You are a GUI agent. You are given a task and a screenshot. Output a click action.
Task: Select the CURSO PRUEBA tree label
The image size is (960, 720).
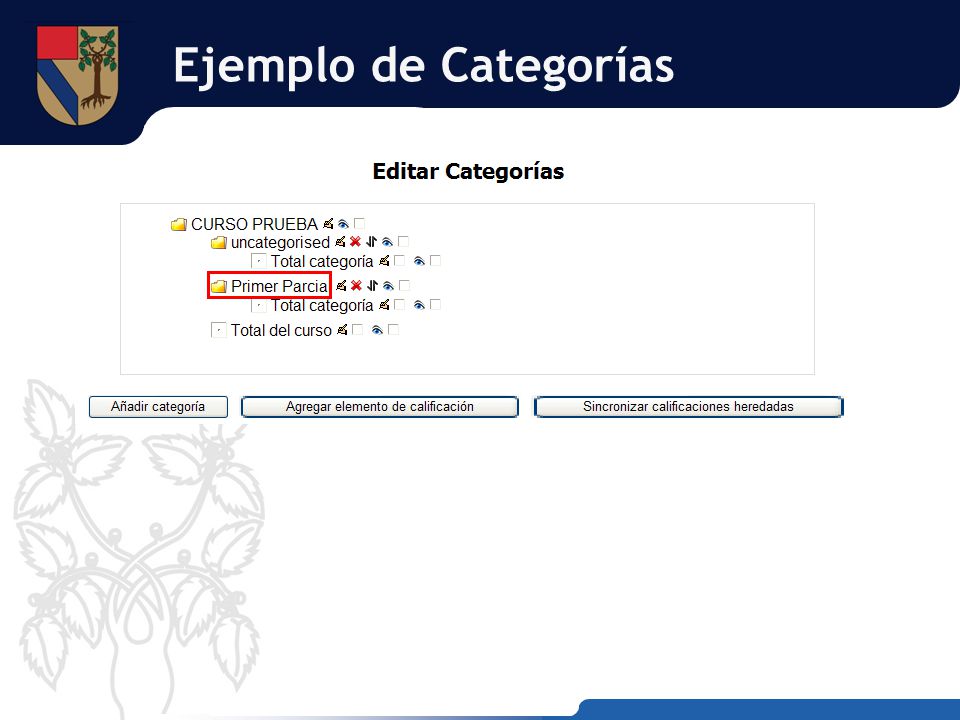coord(254,224)
